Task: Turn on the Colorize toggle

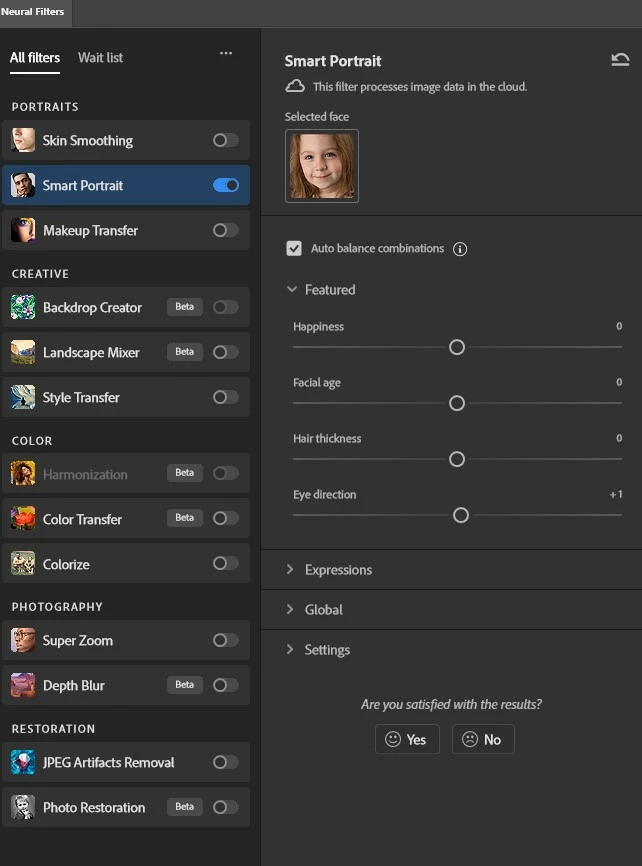Action: (x=226, y=563)
